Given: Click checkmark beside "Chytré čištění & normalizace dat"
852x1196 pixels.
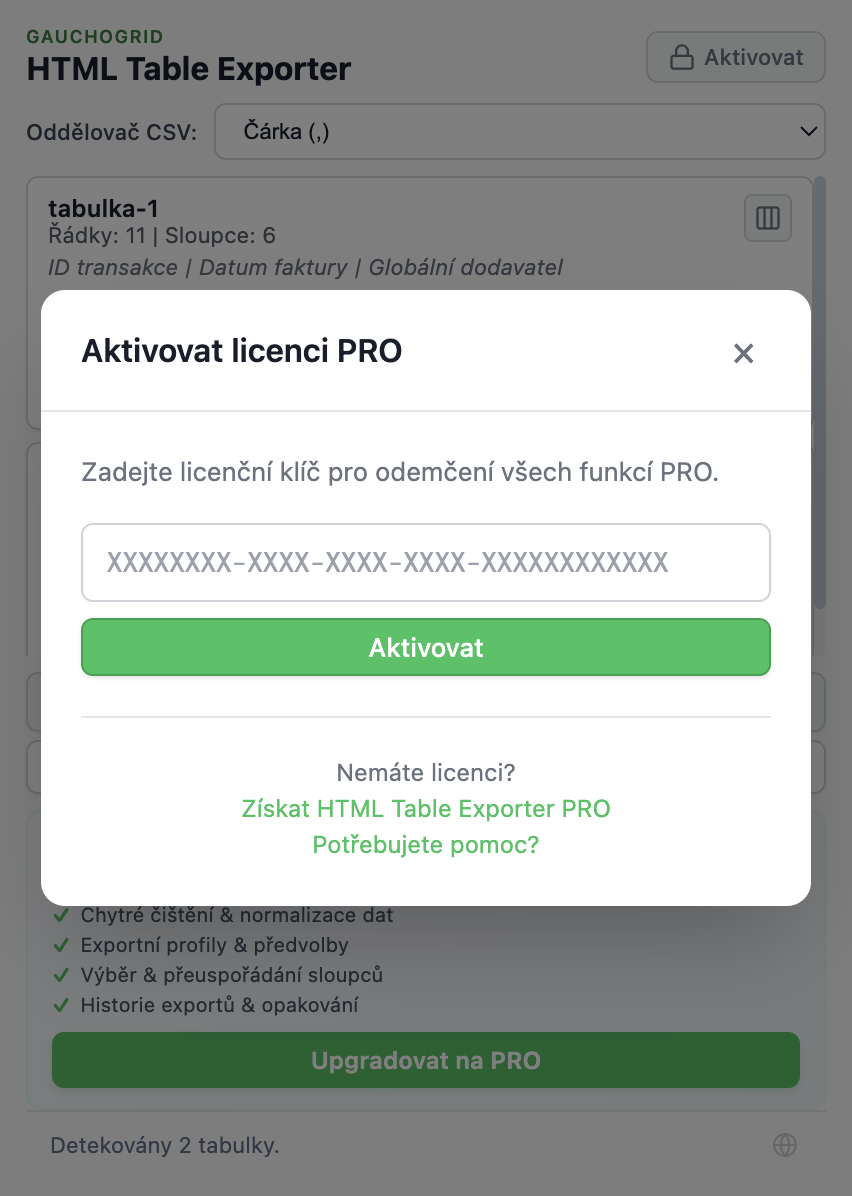Looking at the screenshot, I should tap(61, 915).
